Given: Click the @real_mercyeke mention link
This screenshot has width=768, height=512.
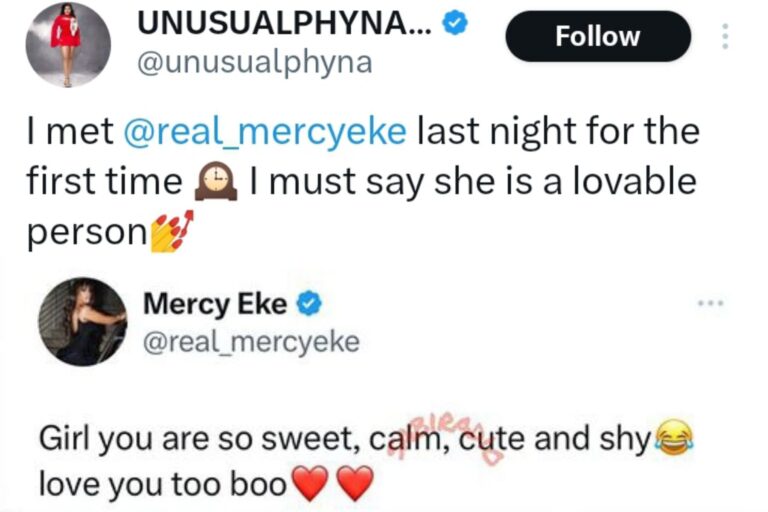Looking at the screenshot, I should [x=264, y=131].
